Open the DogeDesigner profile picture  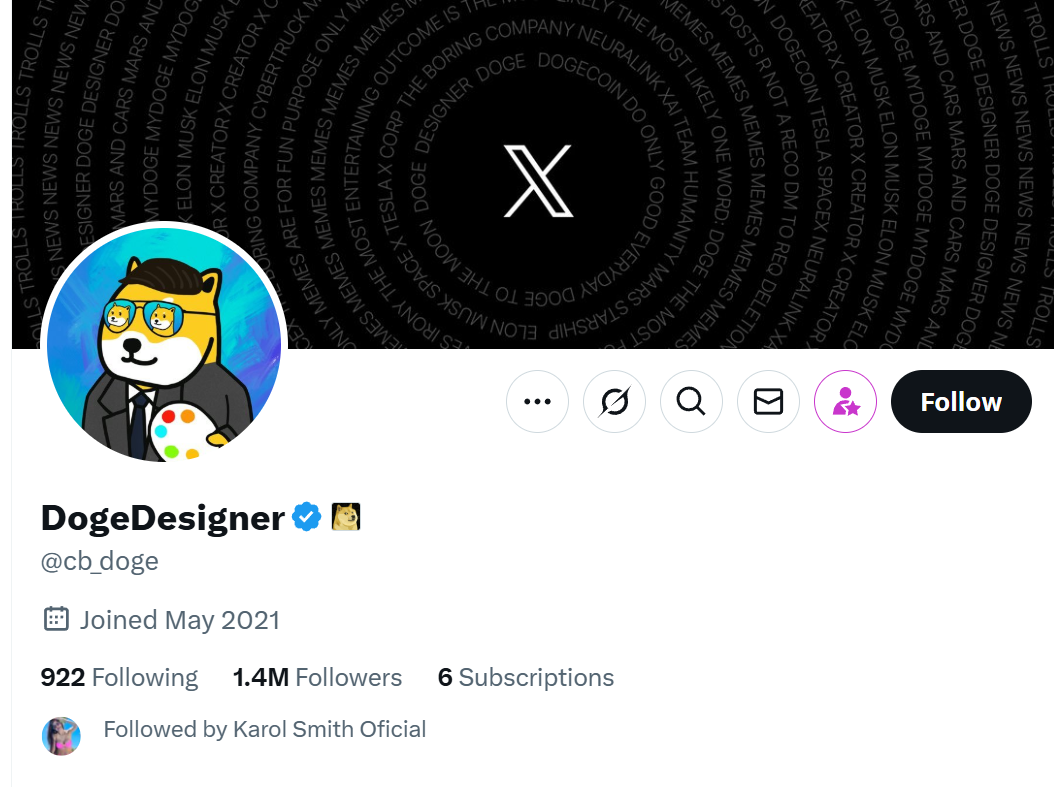[x=164, y=344]
